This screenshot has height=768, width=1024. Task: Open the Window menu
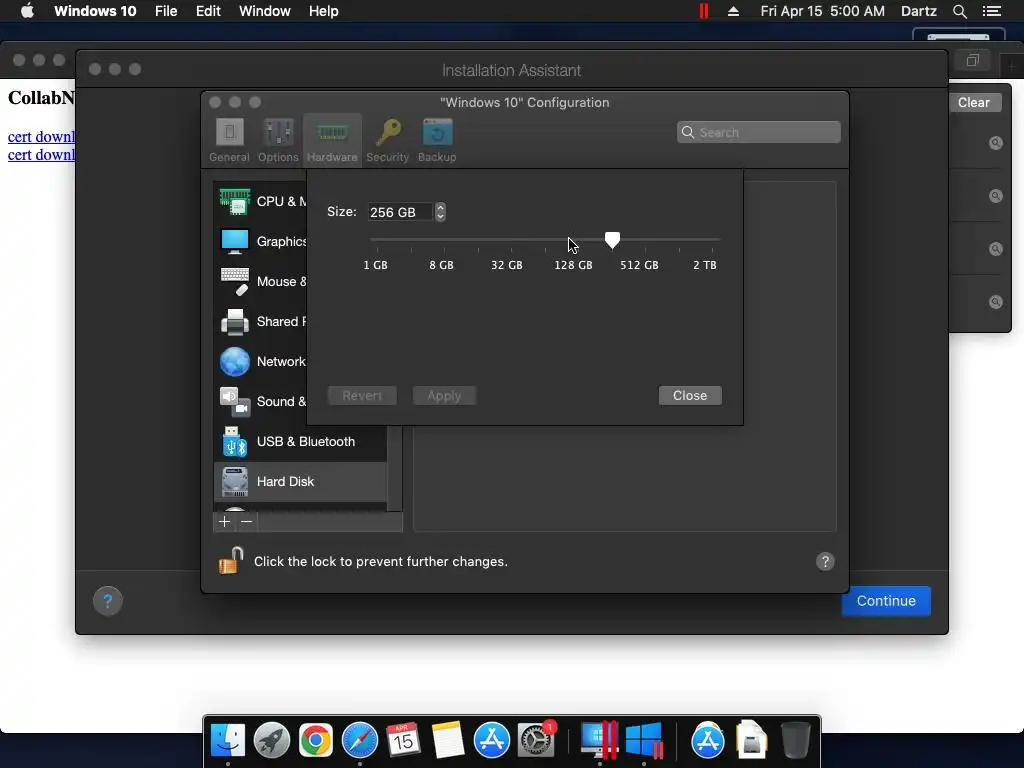[264, 11]
